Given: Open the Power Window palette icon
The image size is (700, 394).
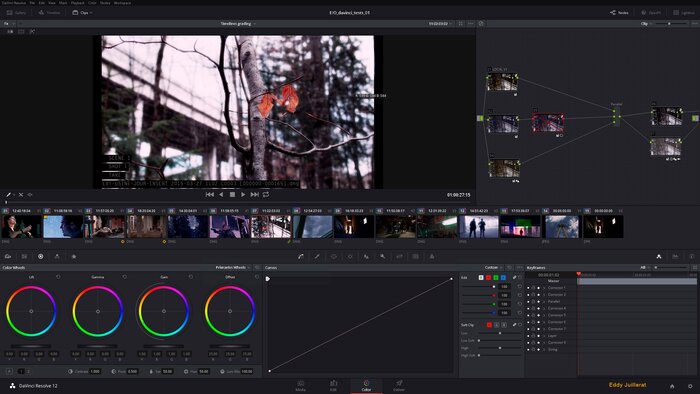Looking at the screenshot, I should 333,257.
